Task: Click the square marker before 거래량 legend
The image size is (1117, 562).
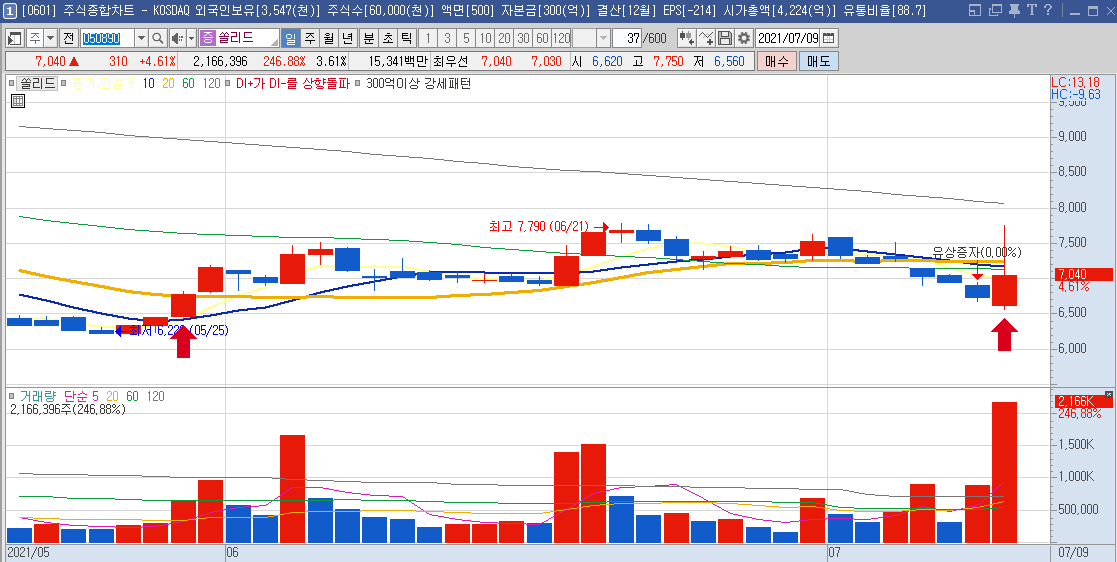Action: tap(11, 396)
